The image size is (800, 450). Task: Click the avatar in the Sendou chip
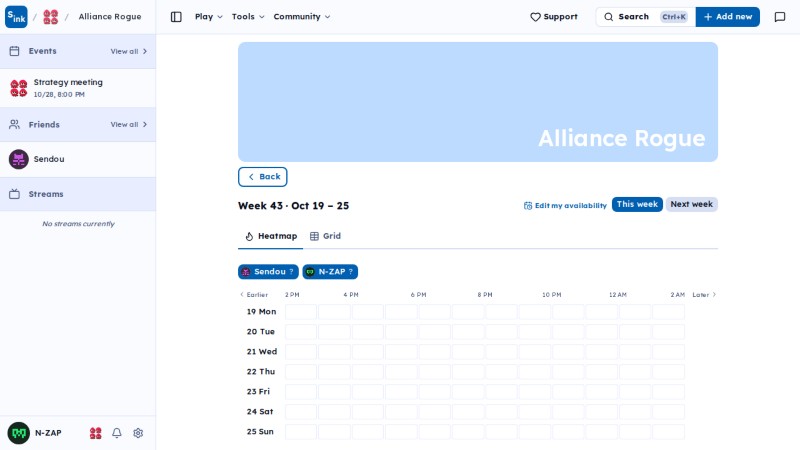coord(246,272)
